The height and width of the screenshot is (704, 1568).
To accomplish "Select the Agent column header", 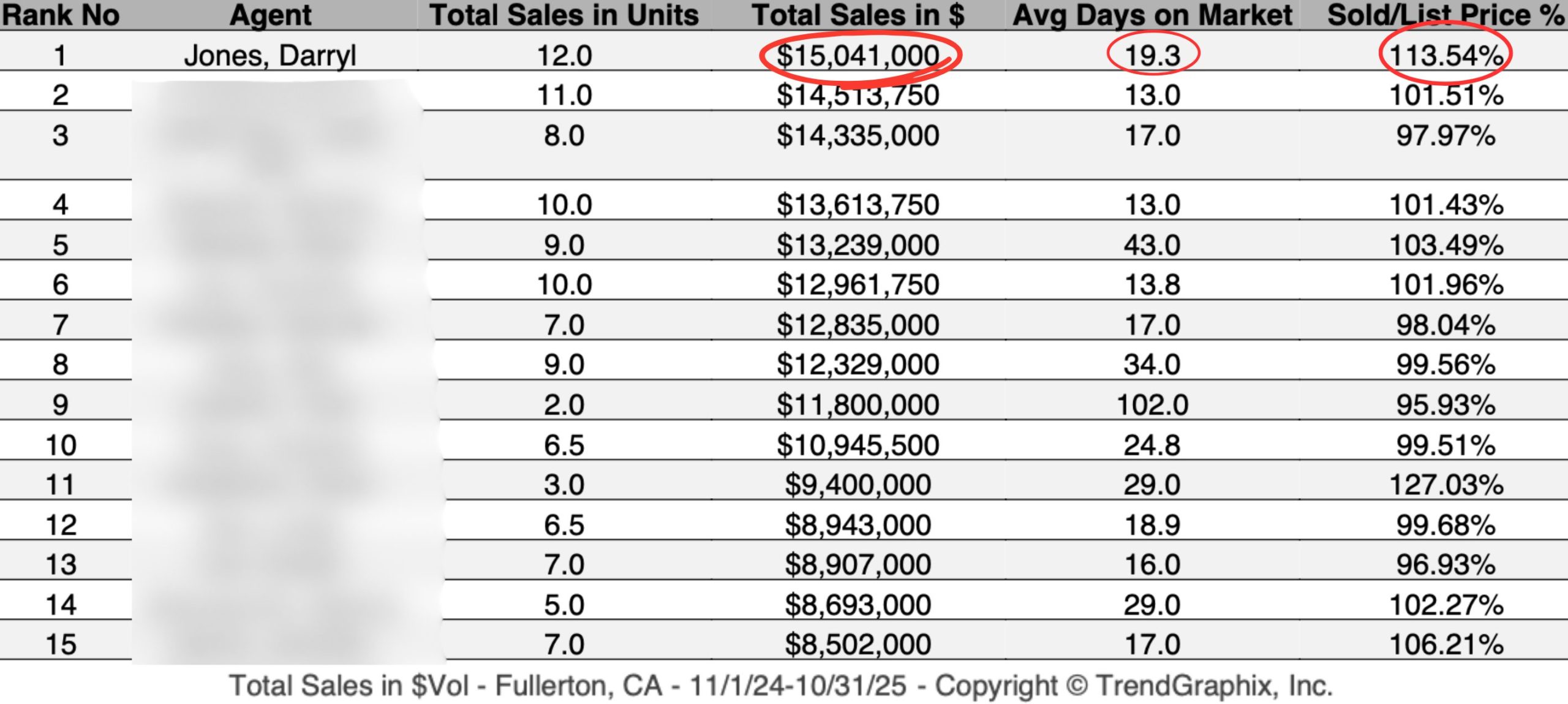I will pyautogui.click(x=270, y=15).
